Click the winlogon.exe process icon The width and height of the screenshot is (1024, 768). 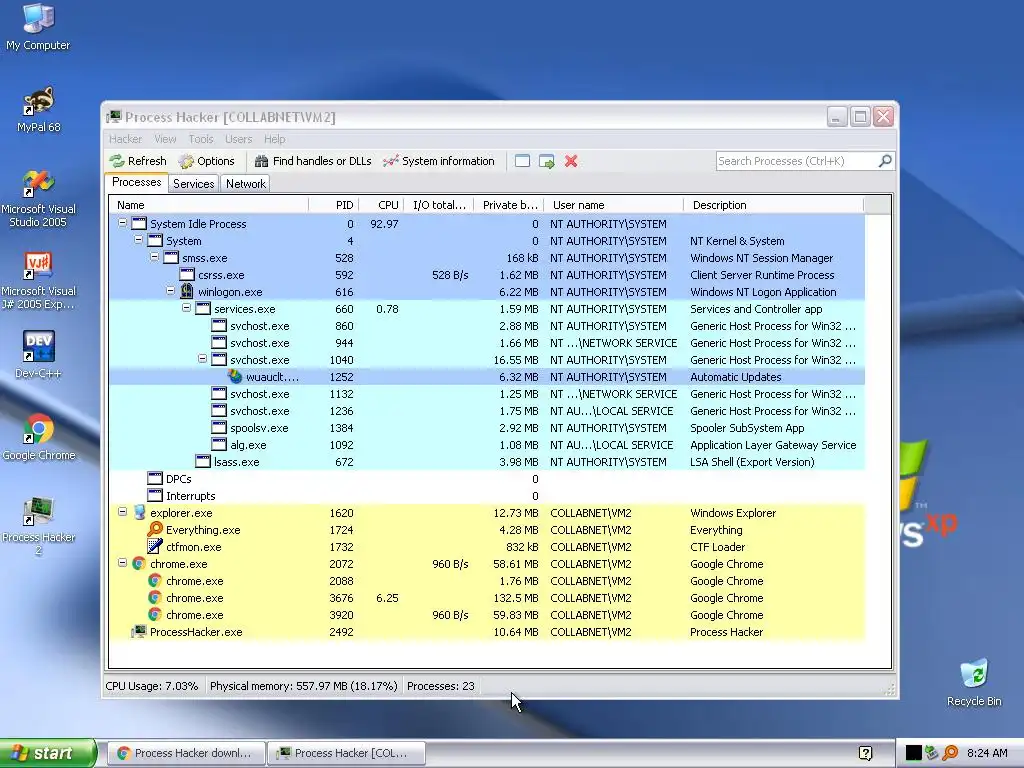point(187,291)
